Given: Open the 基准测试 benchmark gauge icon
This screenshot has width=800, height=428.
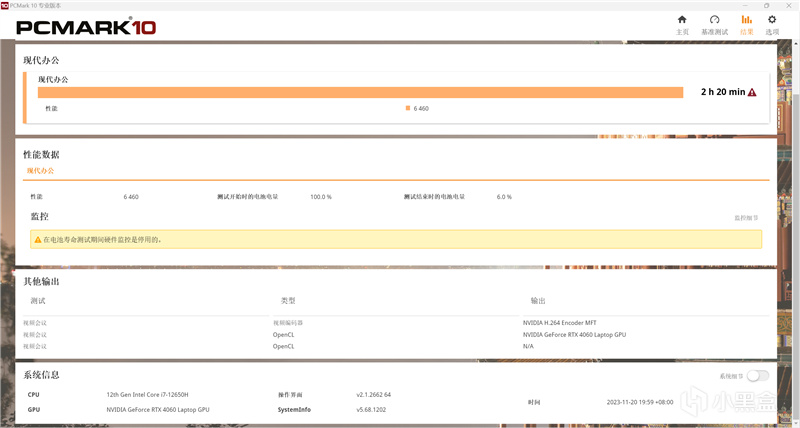Looking at the screenshot, I should pos(714,19).
